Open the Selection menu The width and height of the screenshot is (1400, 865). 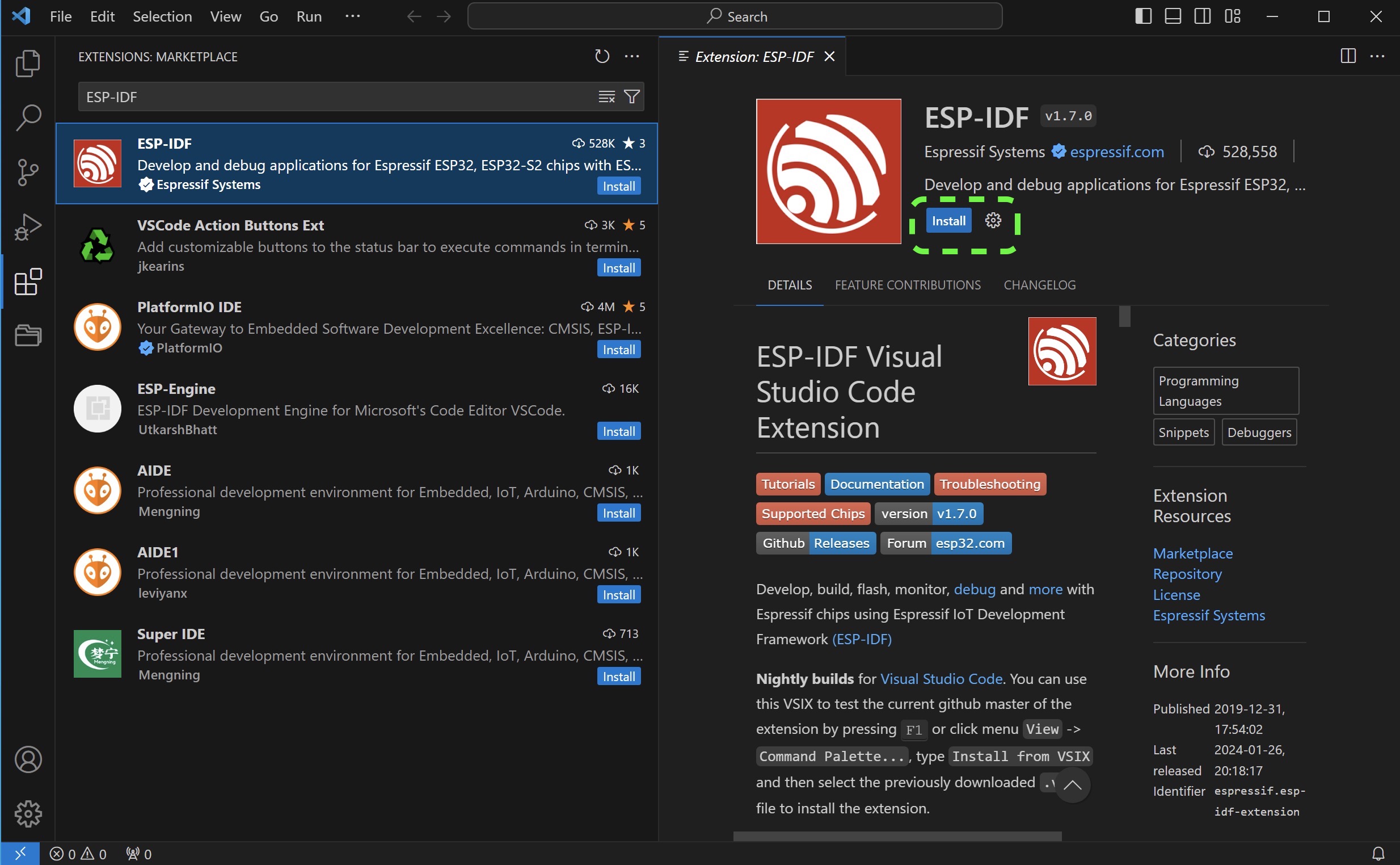pyautogui.click(x=162, y=16)
